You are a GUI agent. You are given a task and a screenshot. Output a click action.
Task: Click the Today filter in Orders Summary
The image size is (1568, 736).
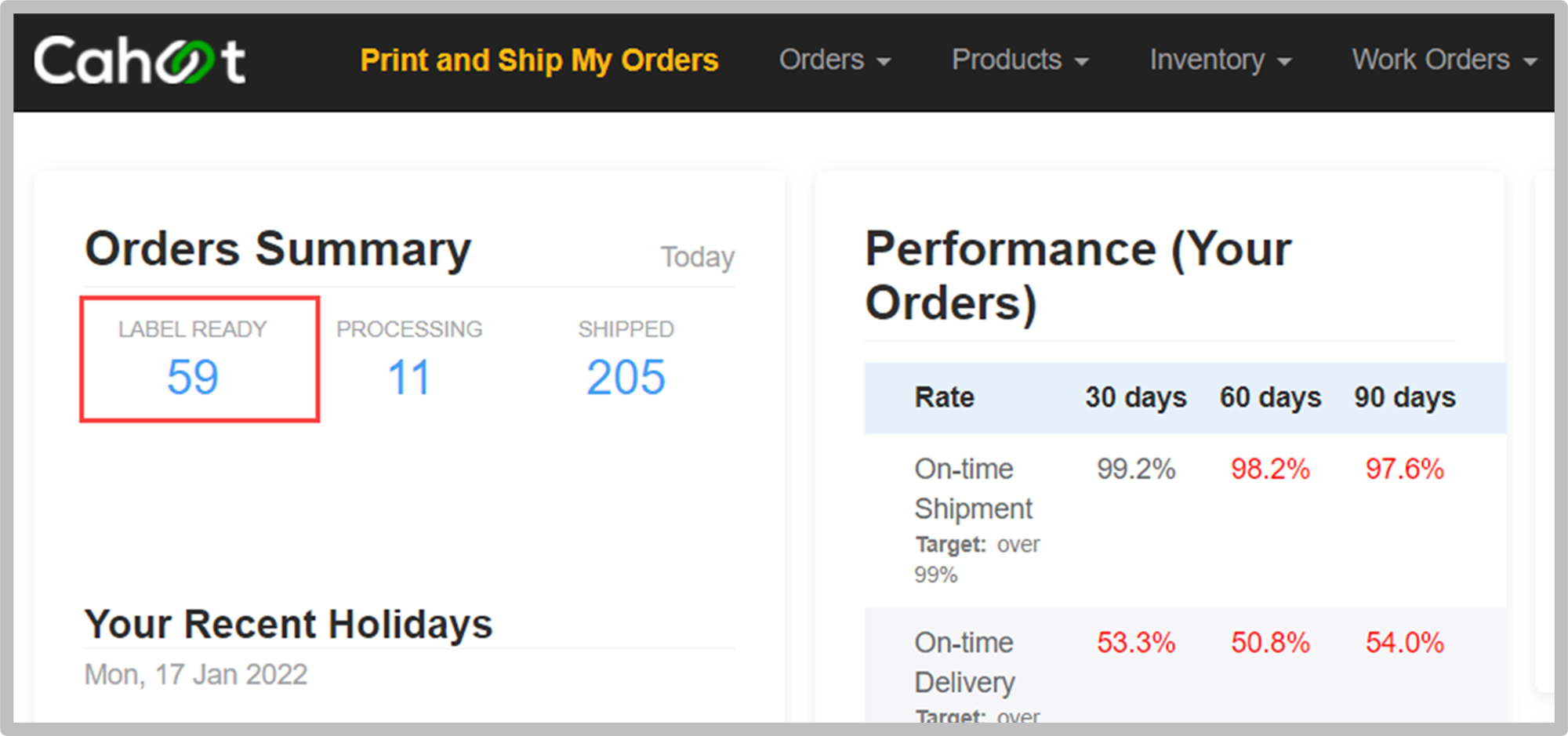tap(697, 257)
